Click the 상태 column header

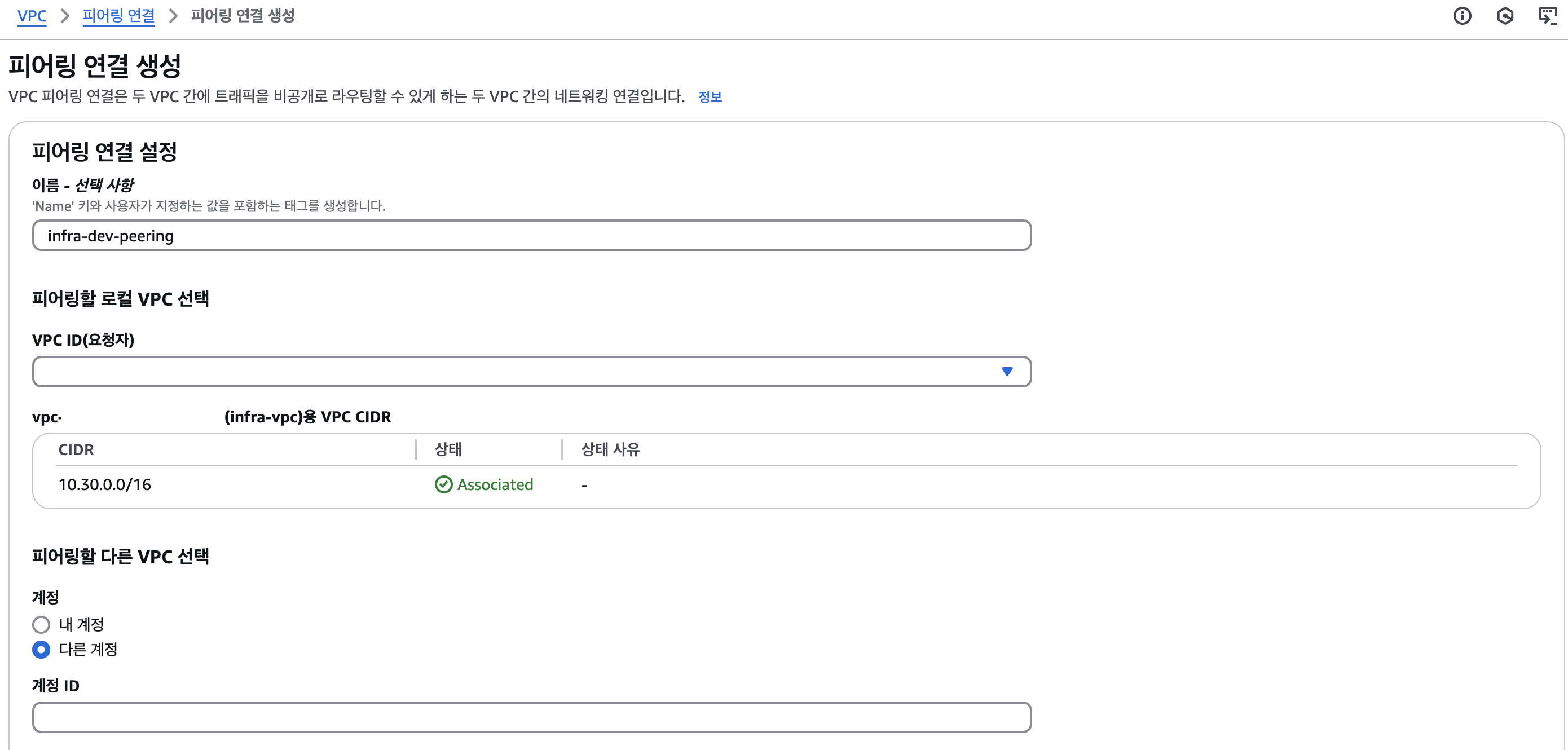(448, 450)
